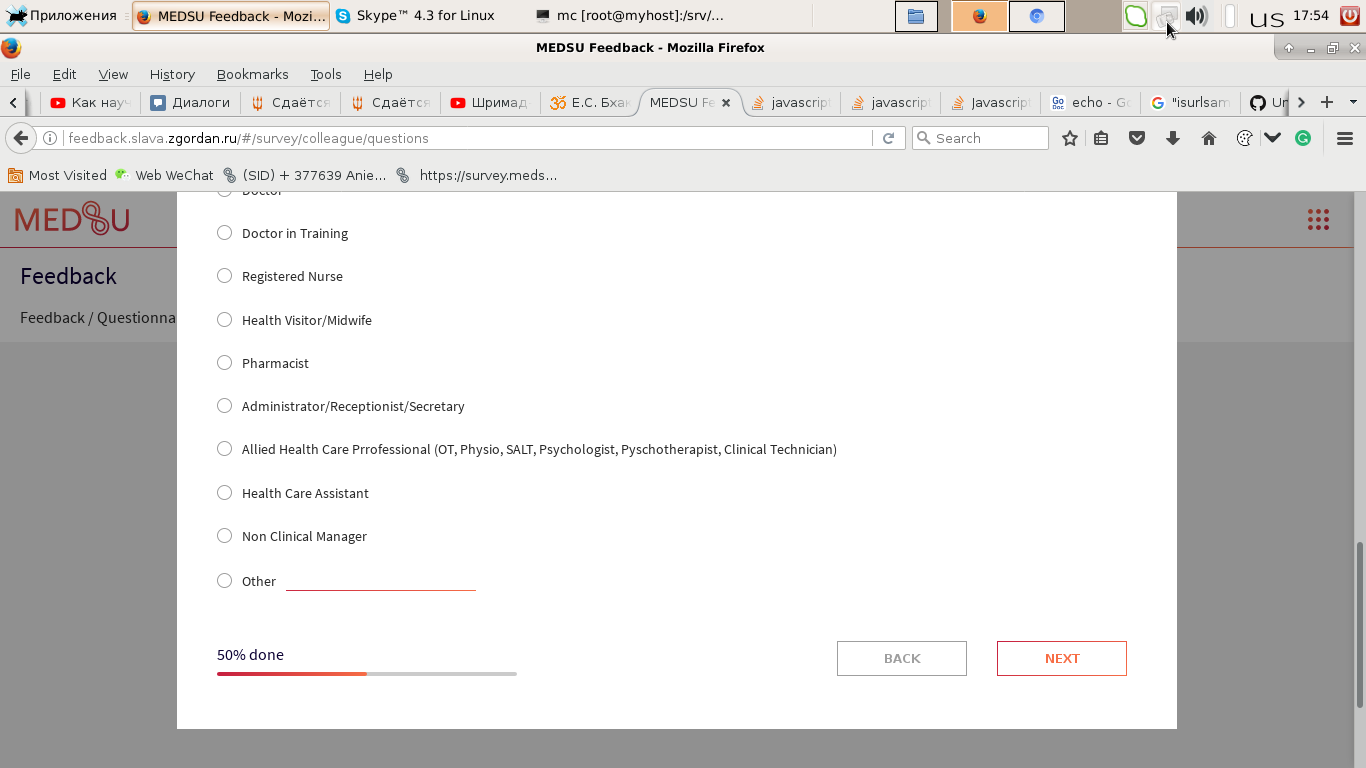Open the Help menu
Image resolution: width=1366 pixels, height=768 pixels.
pos(378,74)
